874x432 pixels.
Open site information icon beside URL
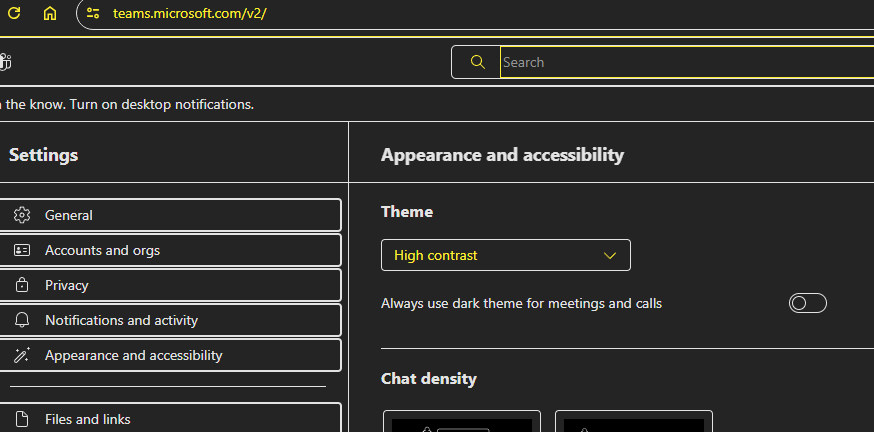click(x=93, y=13)
